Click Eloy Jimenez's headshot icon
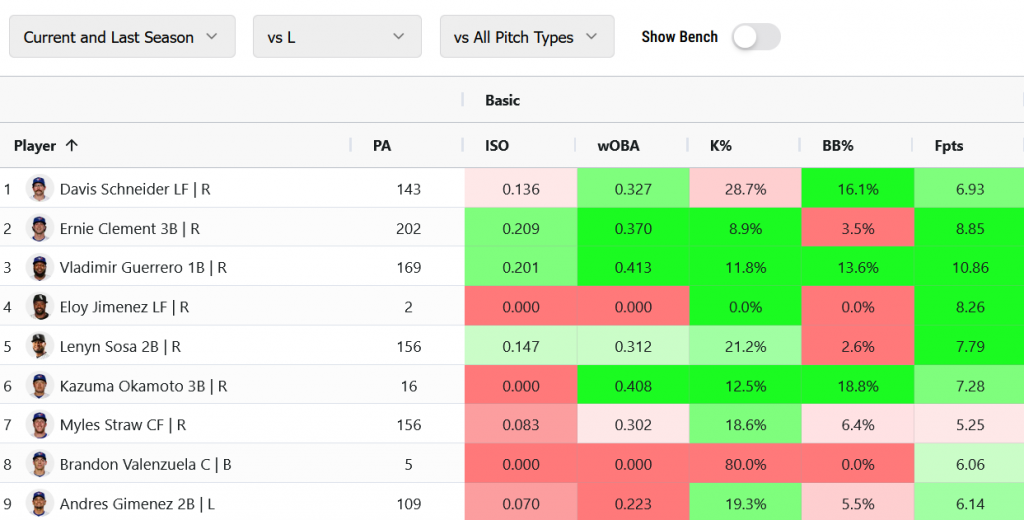 [39, 307]
